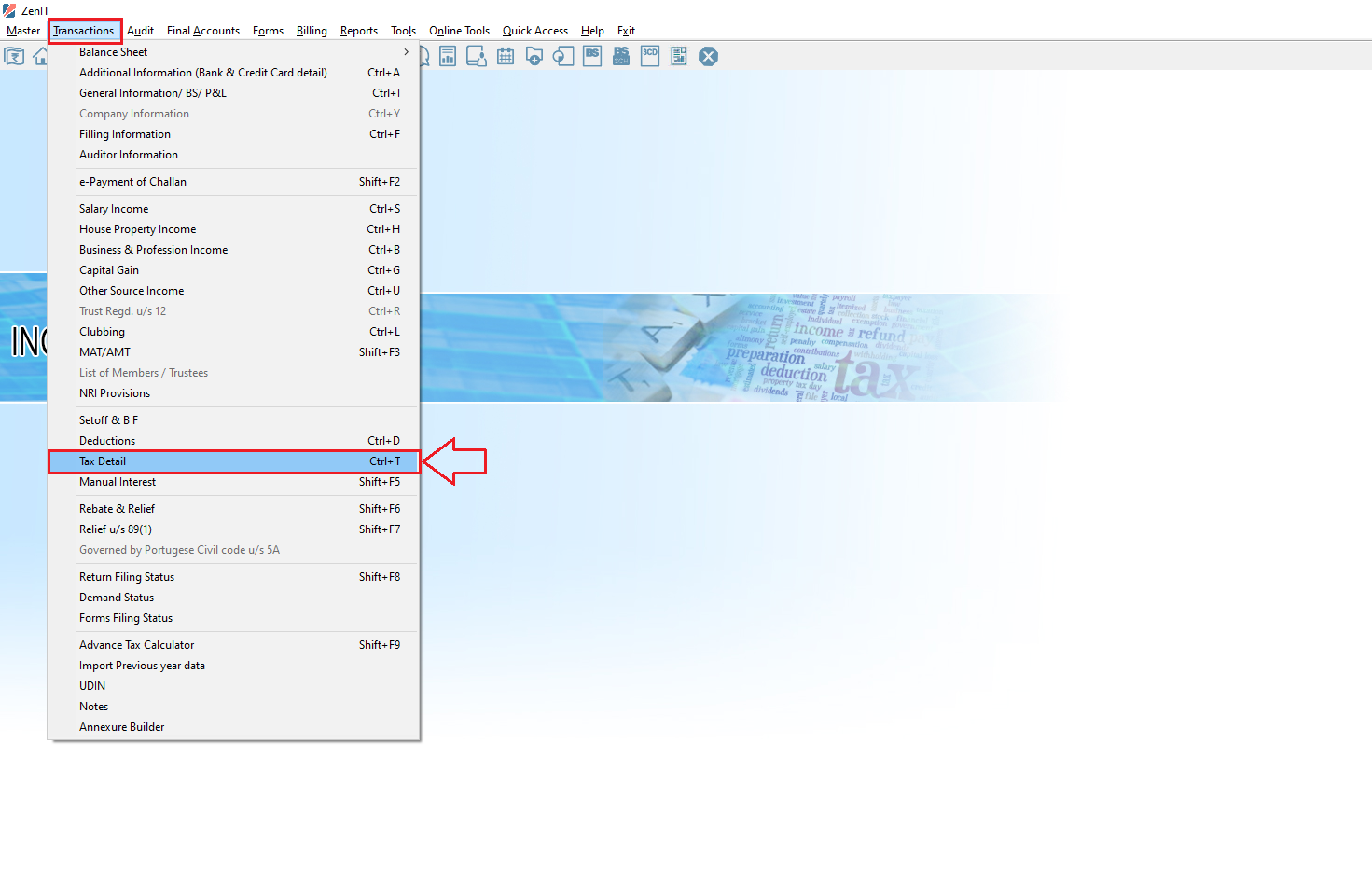This screenshot has width=1372, height=880.
Task: Open Demand Status entry
Action: (233, 598)
